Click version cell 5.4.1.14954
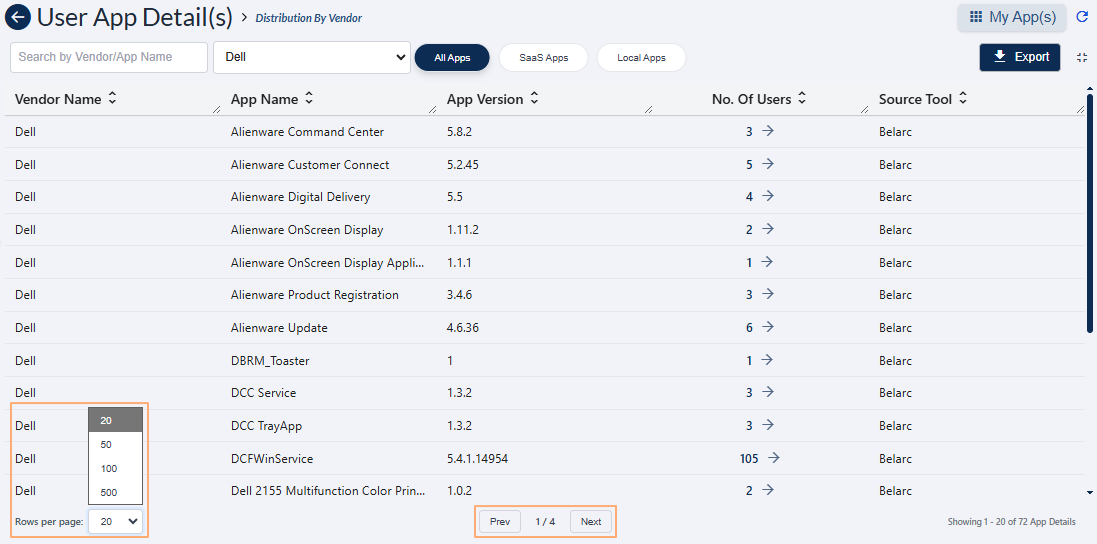The image size is (1097, 544). pos(477,459)
